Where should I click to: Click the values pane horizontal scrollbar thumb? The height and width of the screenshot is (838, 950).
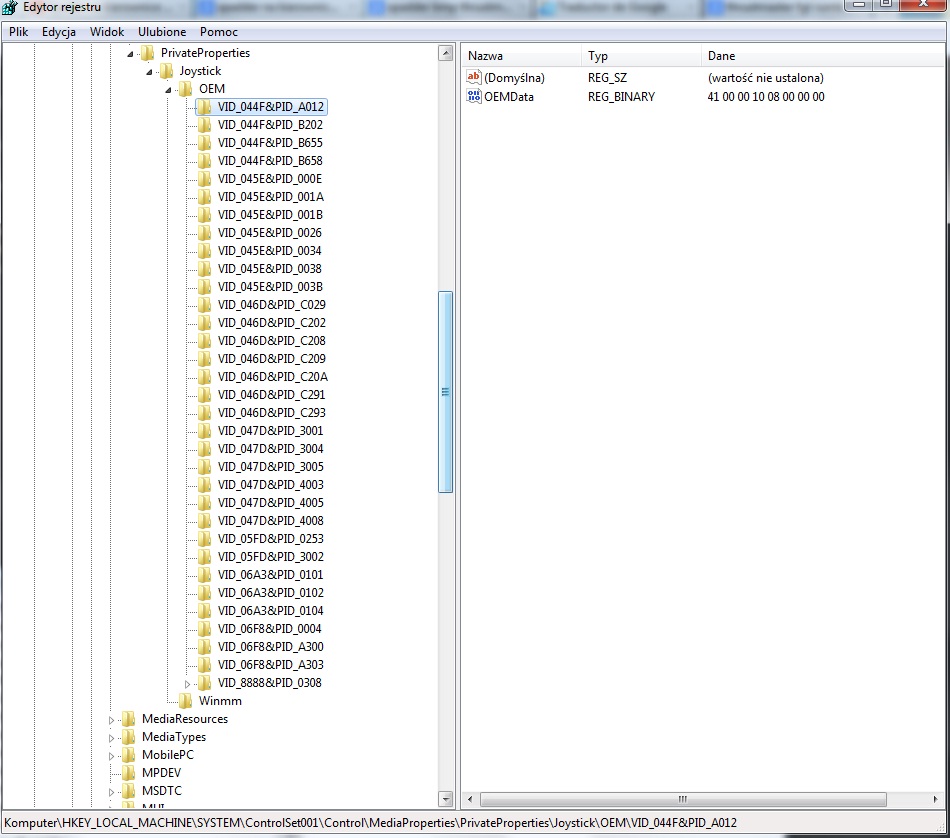click(683, 799)
